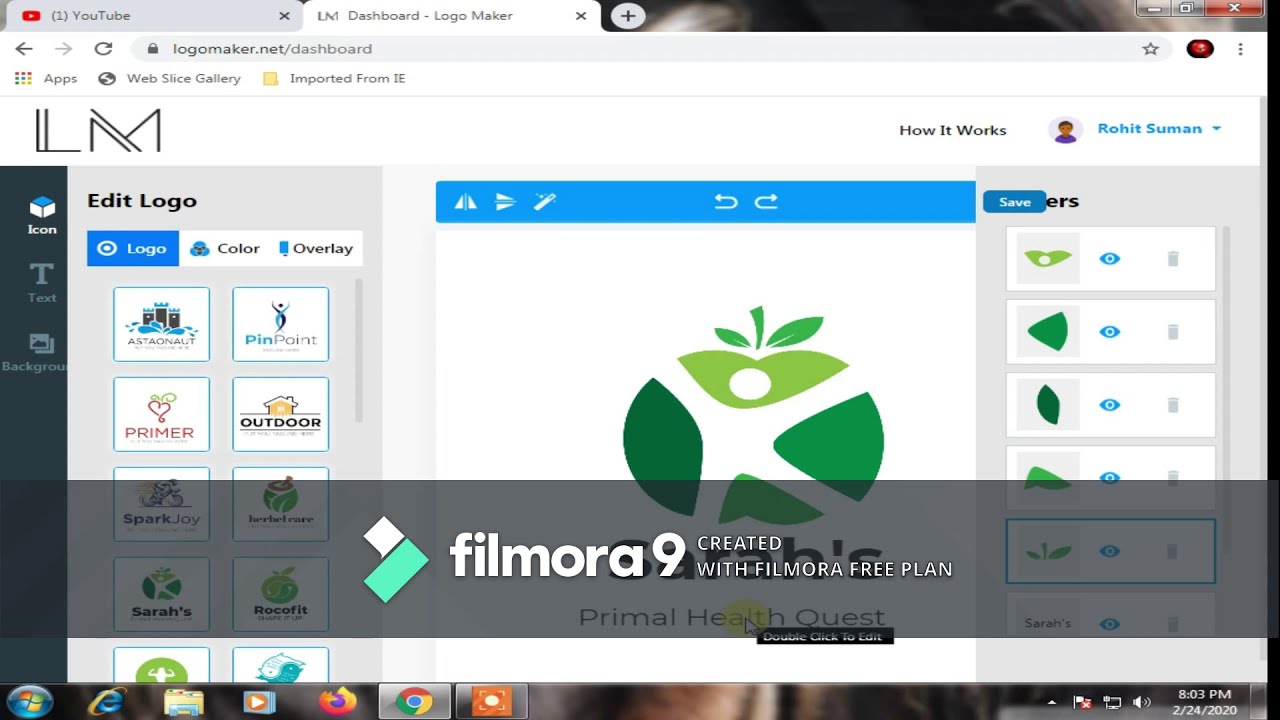
Task: Open the Chrome profile icon
Action: (1200, 48)
